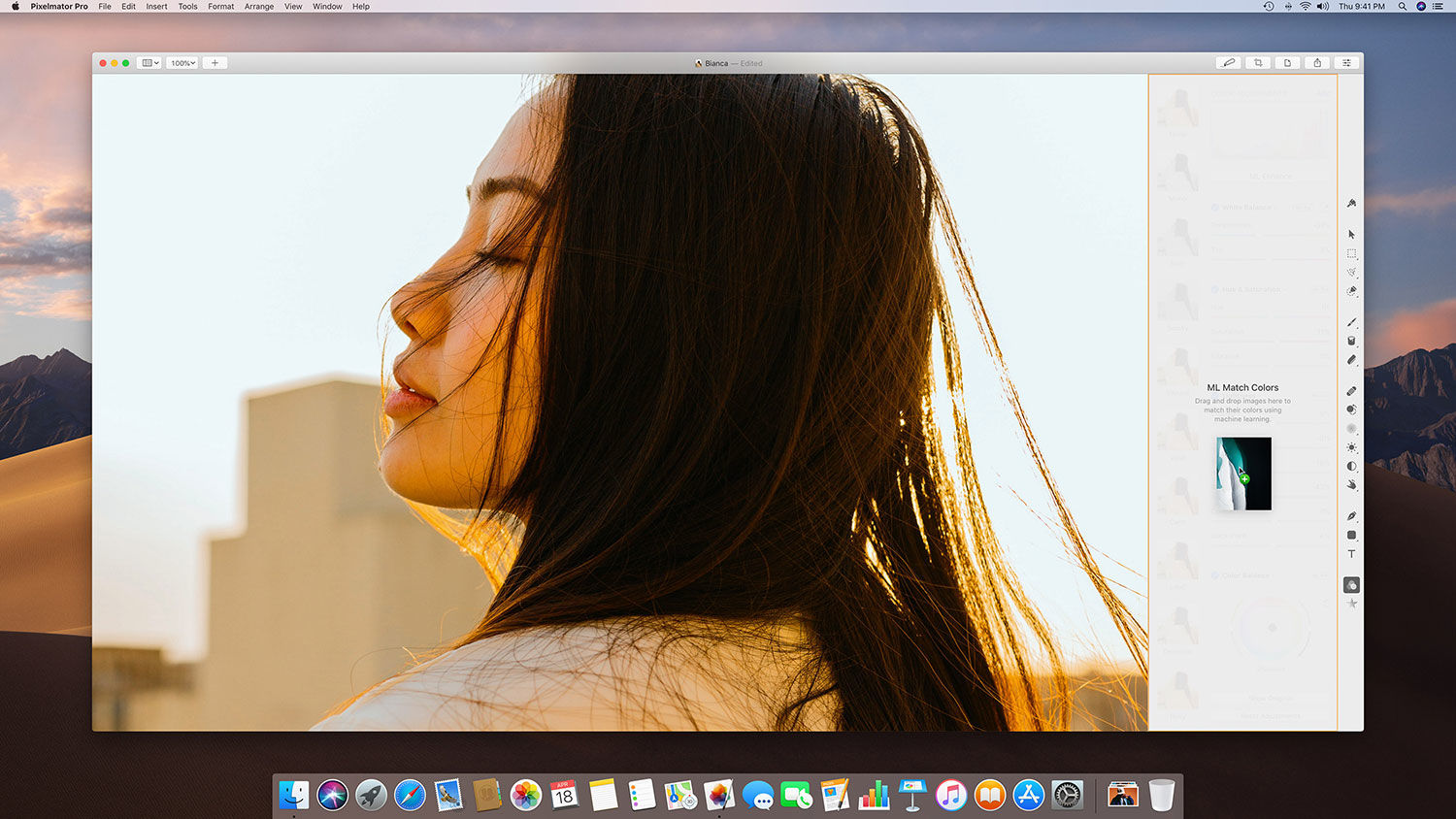Open the 100% zoom dropdown
This screenshot has height=819, width=1456.
click(182, 63)
